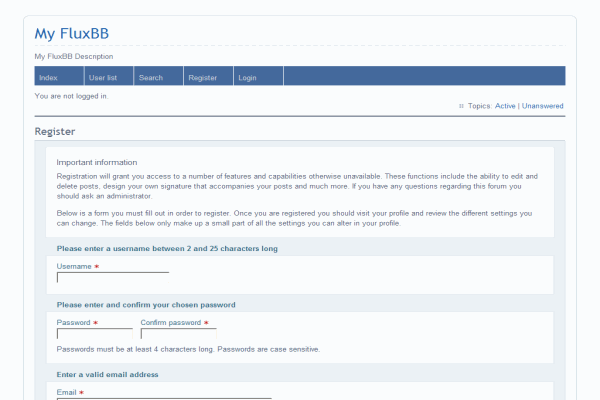Image resolution: width=600 pixels, height=400 pixels.
Task: Show Unanswered topics
Action: 542,106
